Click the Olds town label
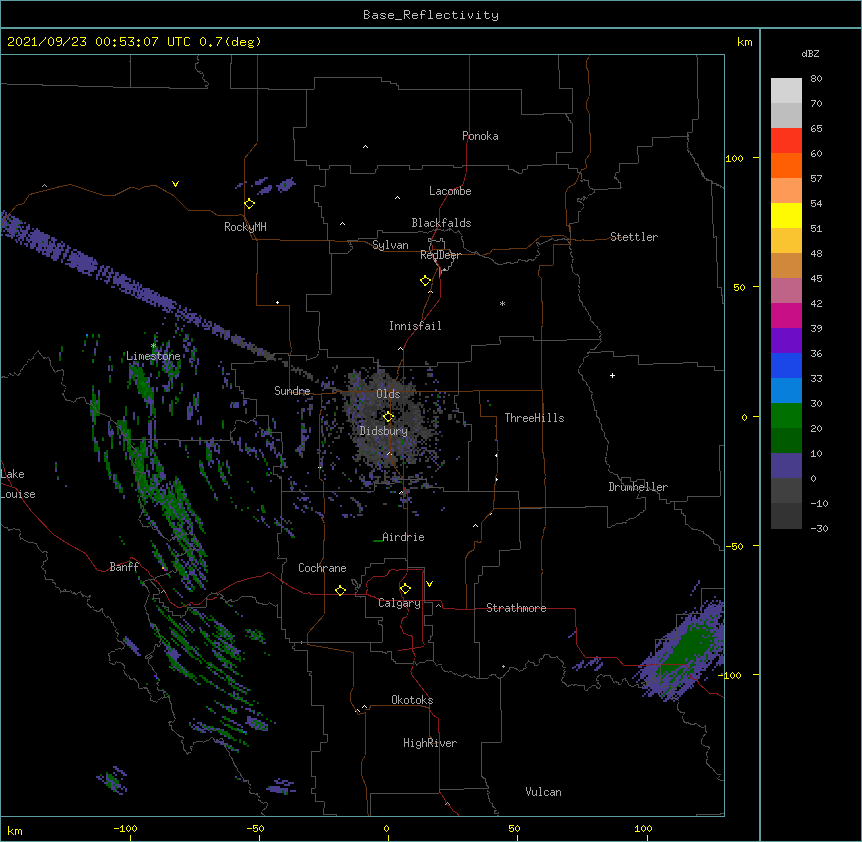Viewport: 862px width, 842px height. click(388, 394)
